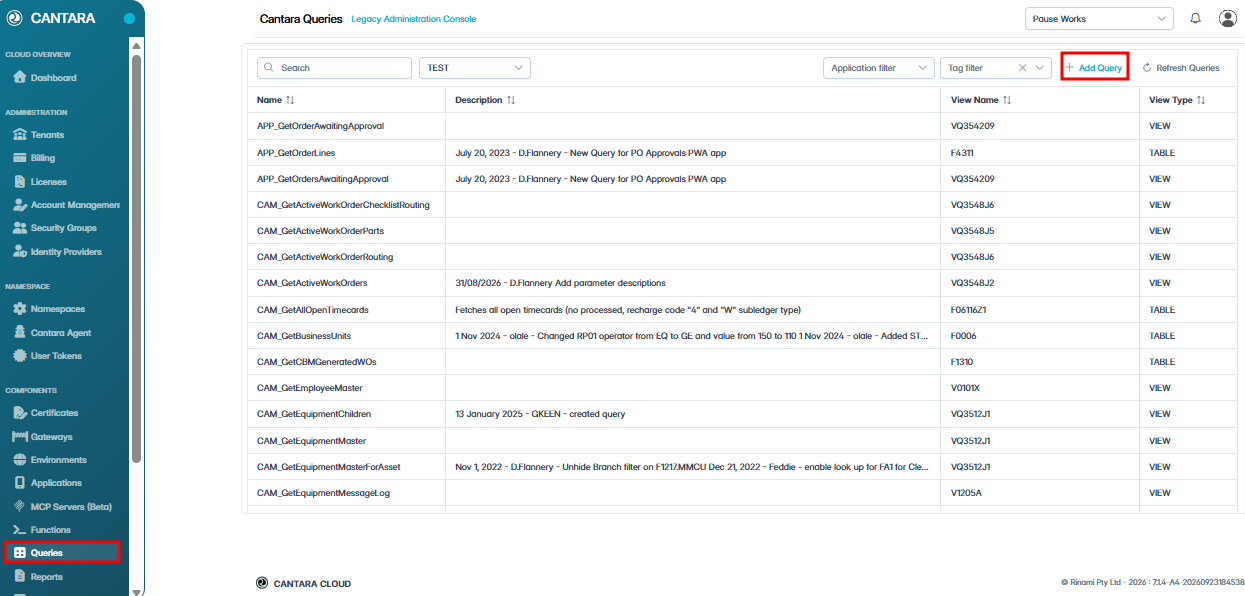The width and height of the screenshot is (1245, 596).
Task: Expand the Pause Works dropdown
Action: 1099,19
